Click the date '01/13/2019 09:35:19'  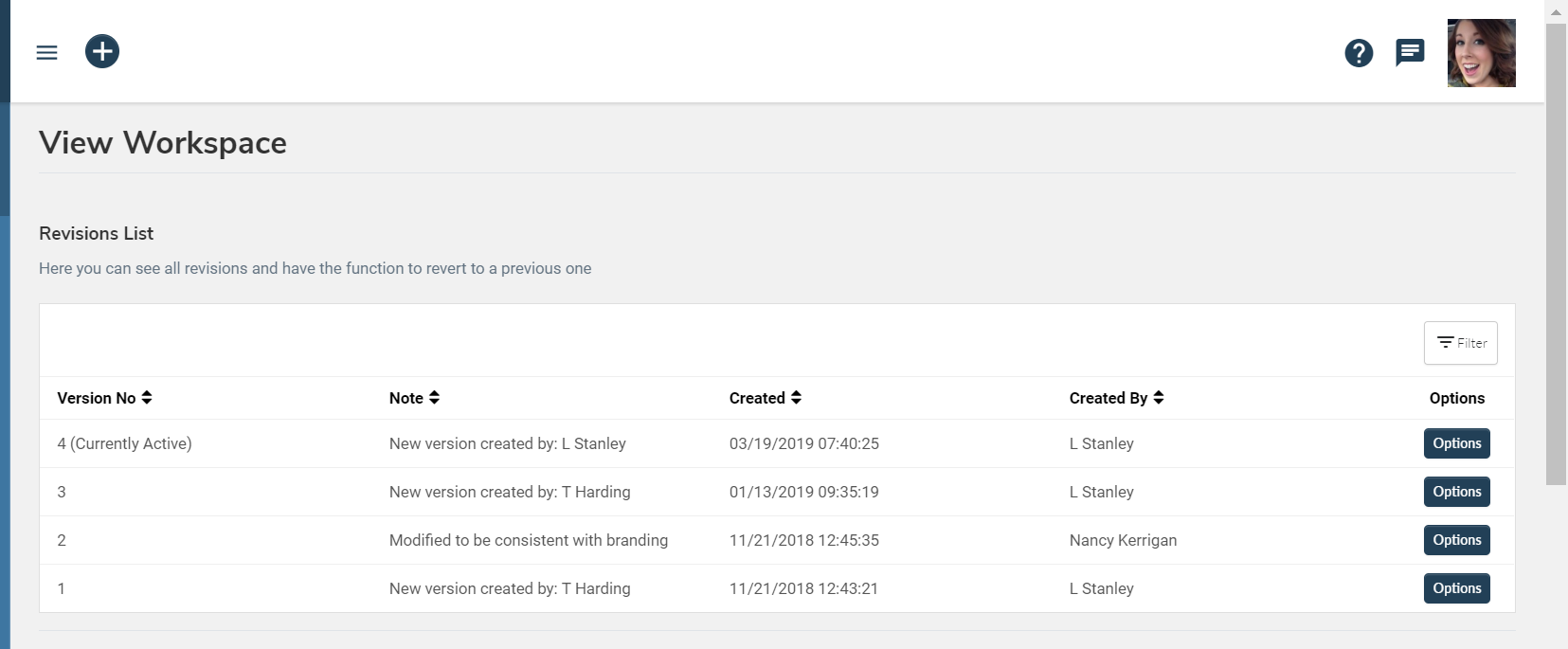pos(804,492)
